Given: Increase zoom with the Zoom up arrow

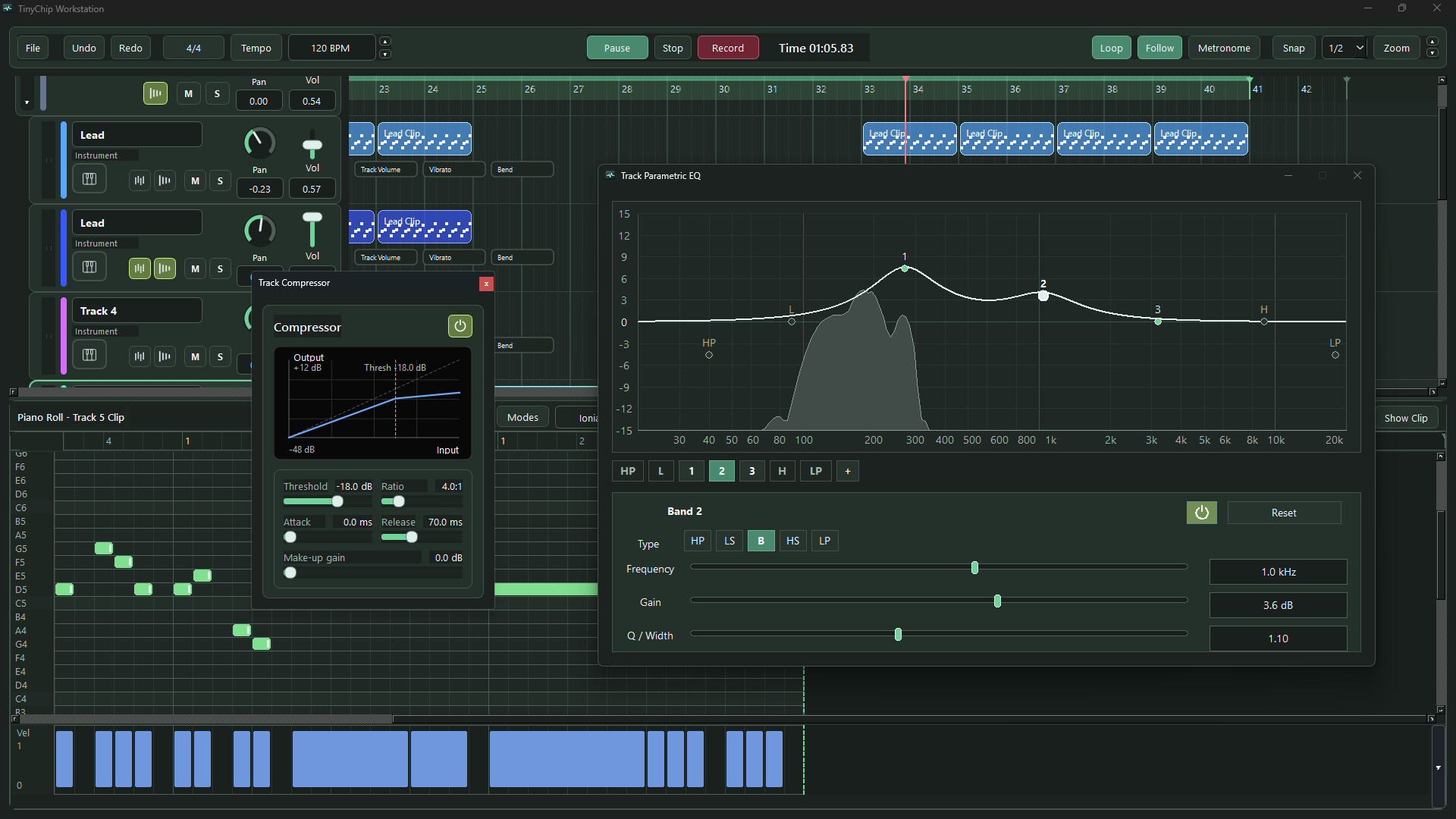Looking at the screenshot, I should [1432, 42].
